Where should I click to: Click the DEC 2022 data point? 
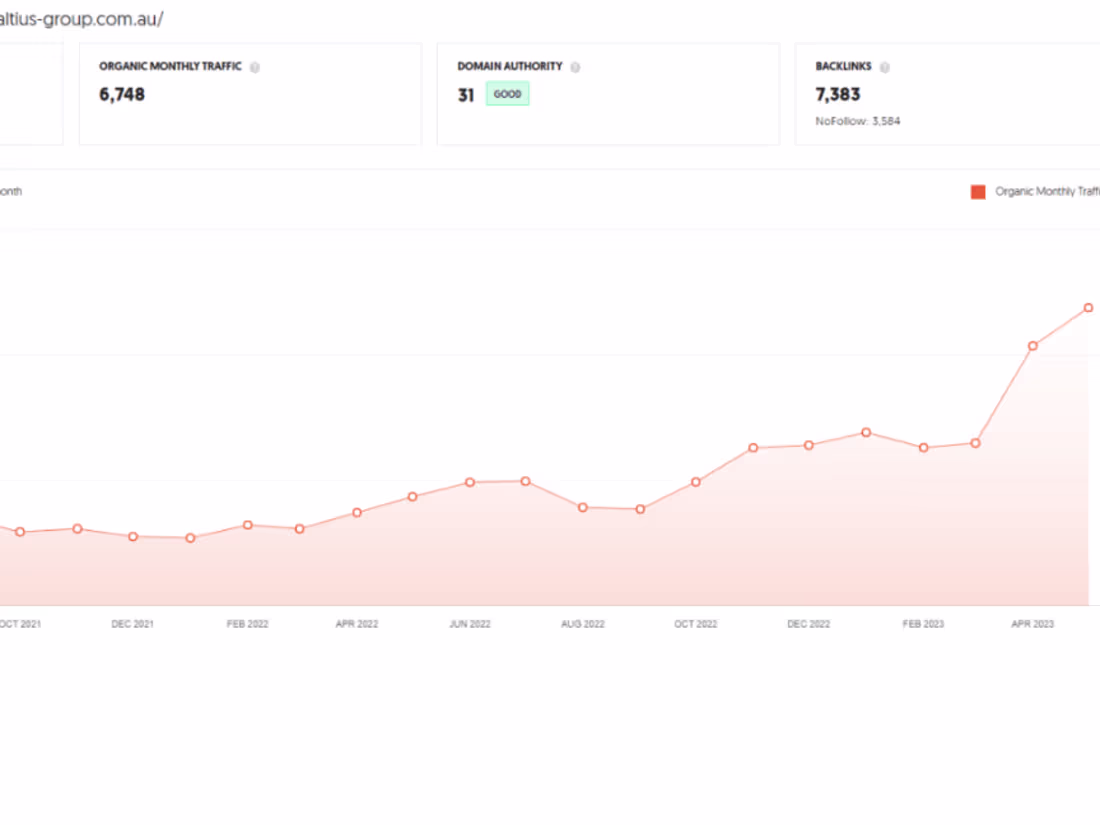[808, 445]
